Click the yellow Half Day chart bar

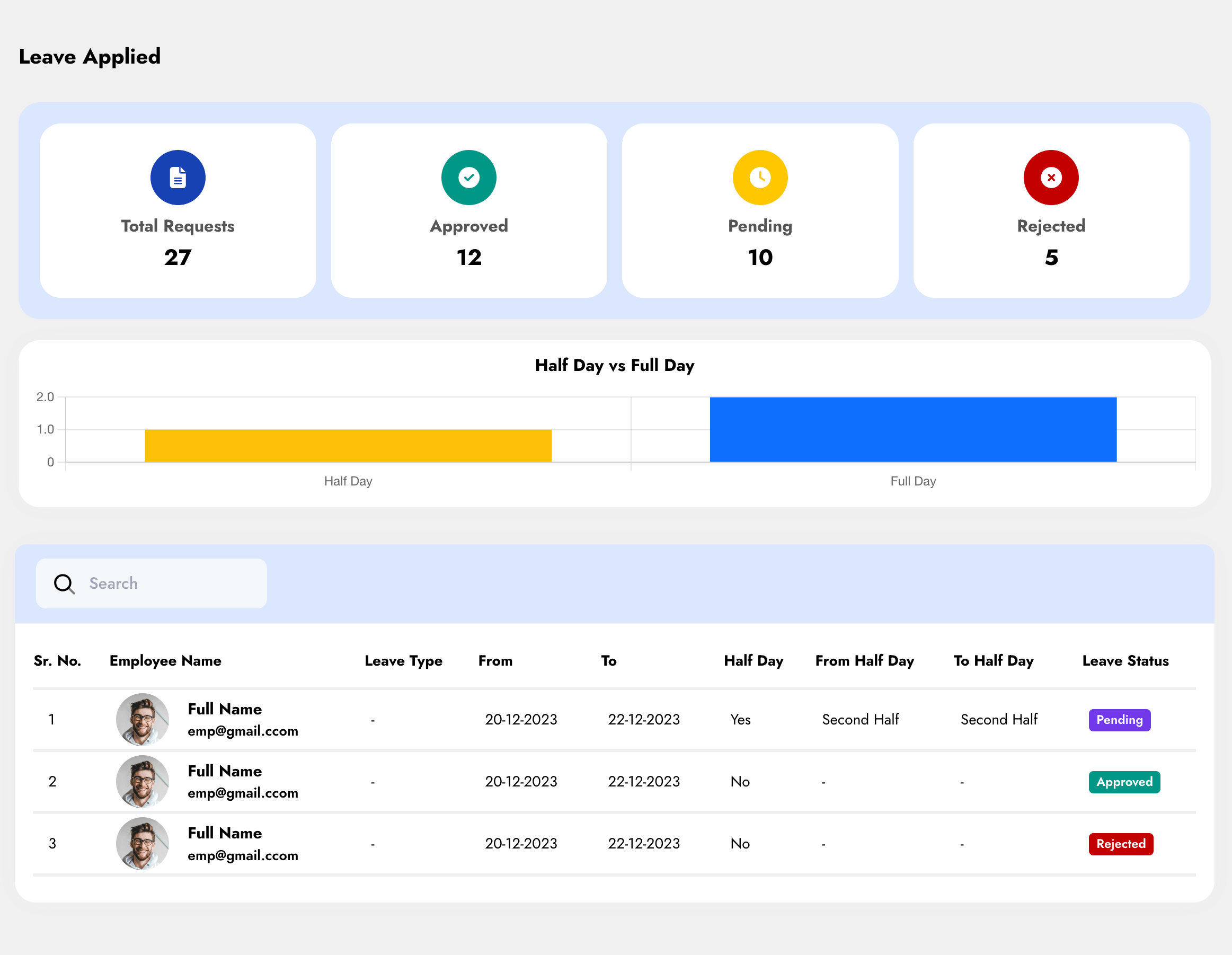click(348, 446)
